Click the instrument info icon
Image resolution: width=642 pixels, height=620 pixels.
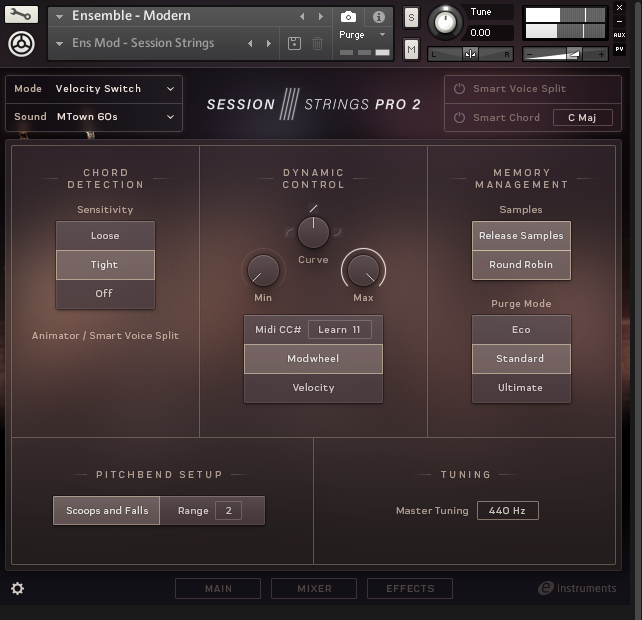[x=378, y=17]
